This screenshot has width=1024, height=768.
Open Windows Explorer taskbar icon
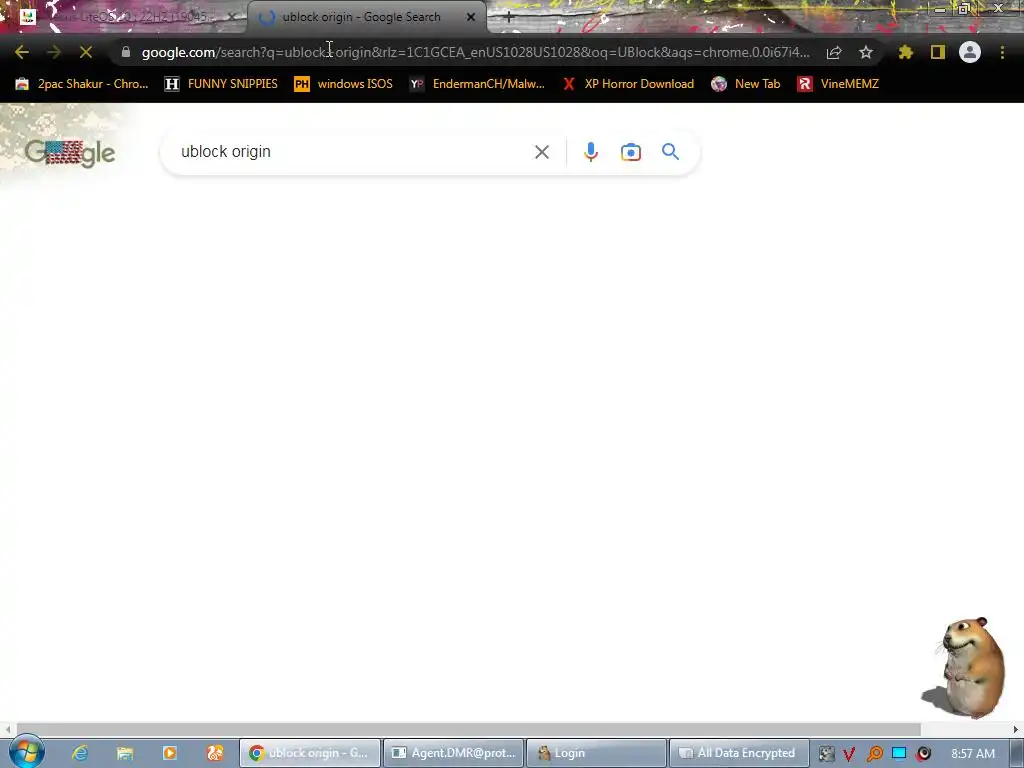pyautogui.click(x=125, y=754)
